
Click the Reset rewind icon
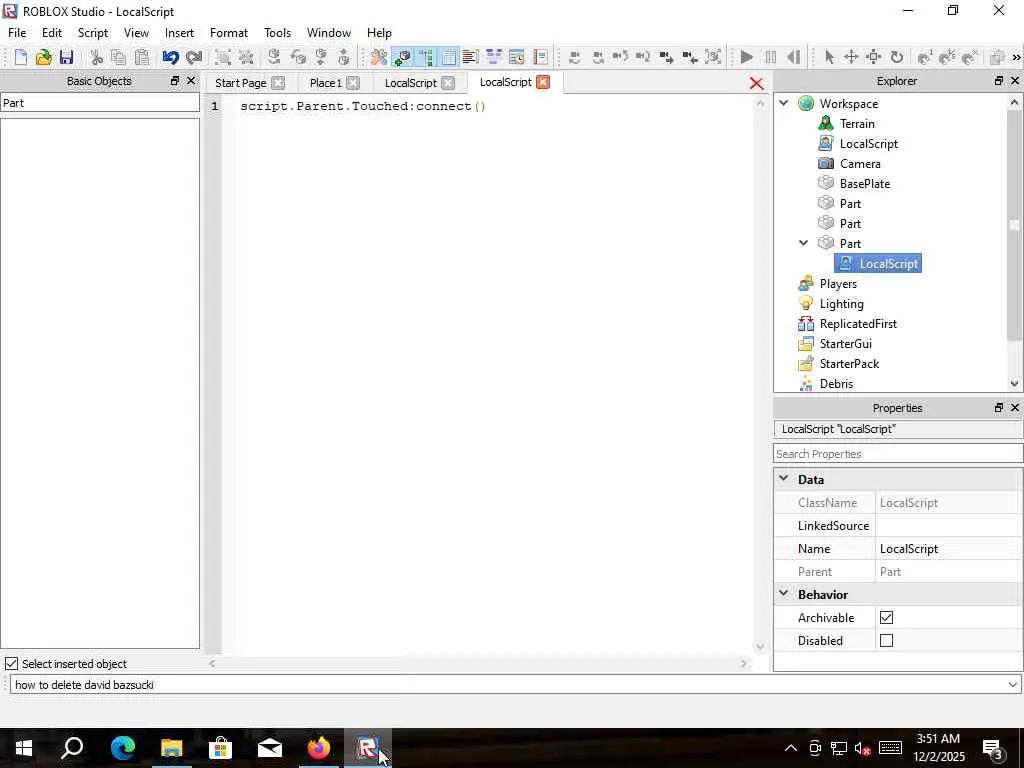click(793, 57)
